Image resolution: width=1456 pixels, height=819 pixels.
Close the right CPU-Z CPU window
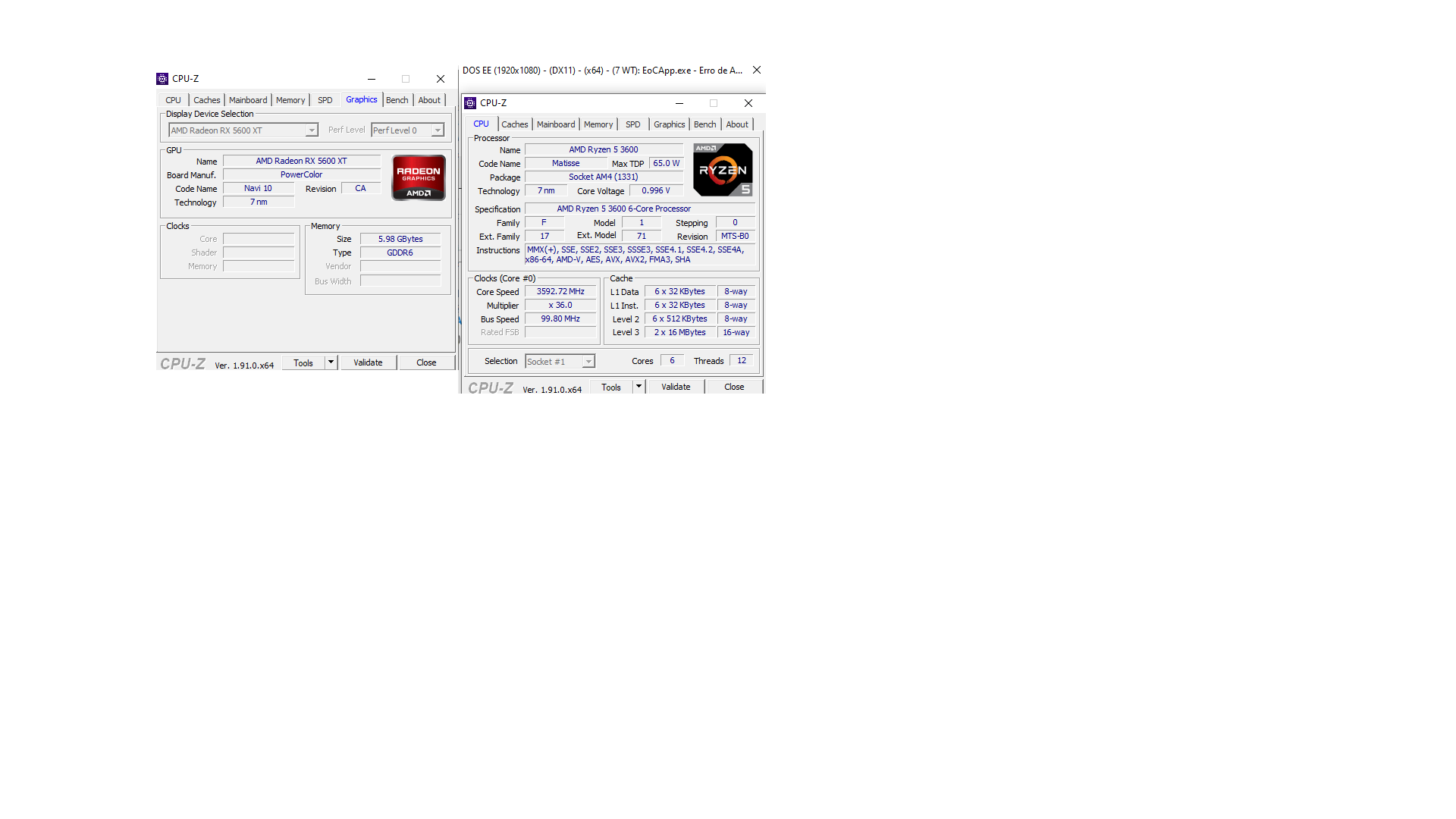[x=748, y=103]
